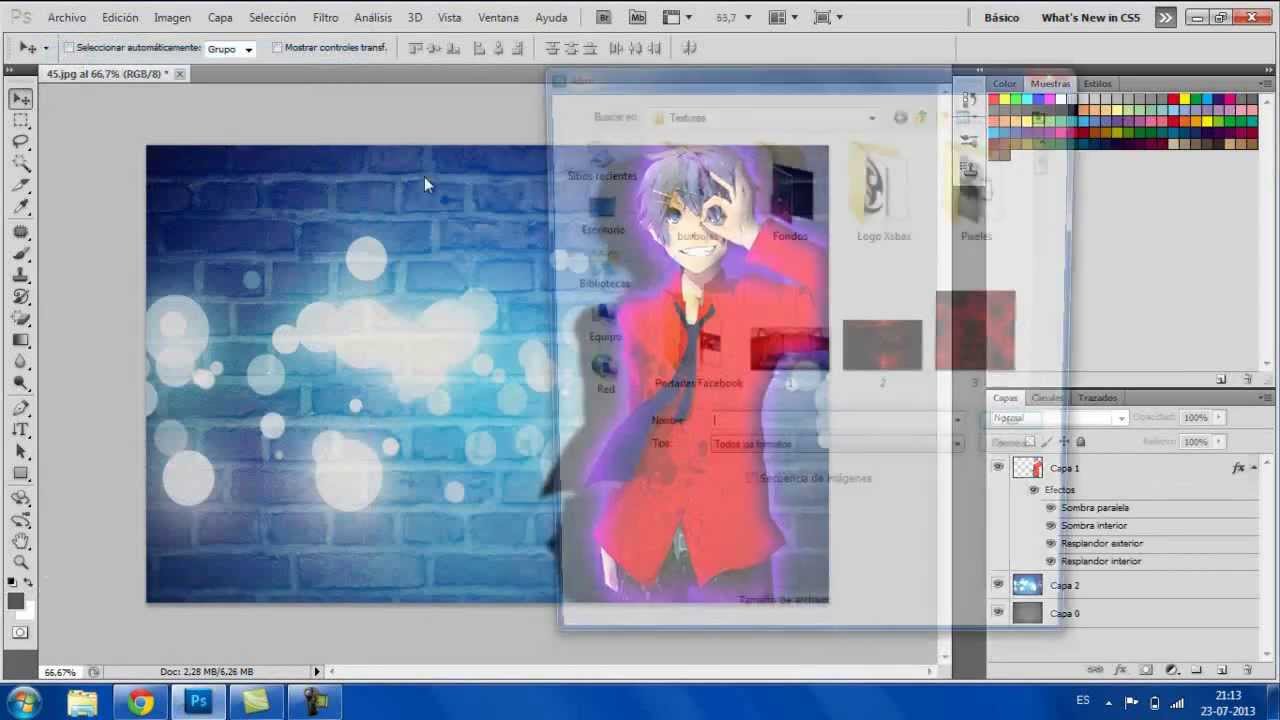This screenshot has width=1280, height=720.
Task: Hide the Sombra paralela effect
Action: pos(1051,508)
